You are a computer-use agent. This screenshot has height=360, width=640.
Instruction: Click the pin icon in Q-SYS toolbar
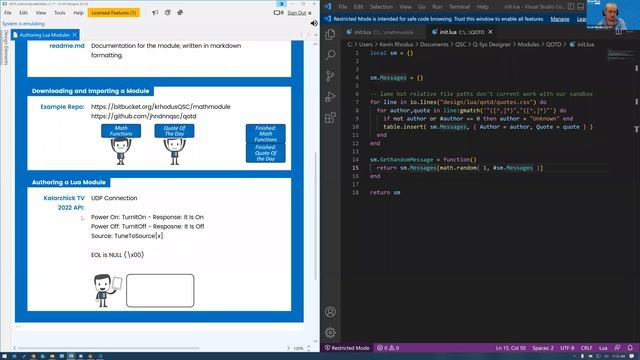click(x=180, y=13)
